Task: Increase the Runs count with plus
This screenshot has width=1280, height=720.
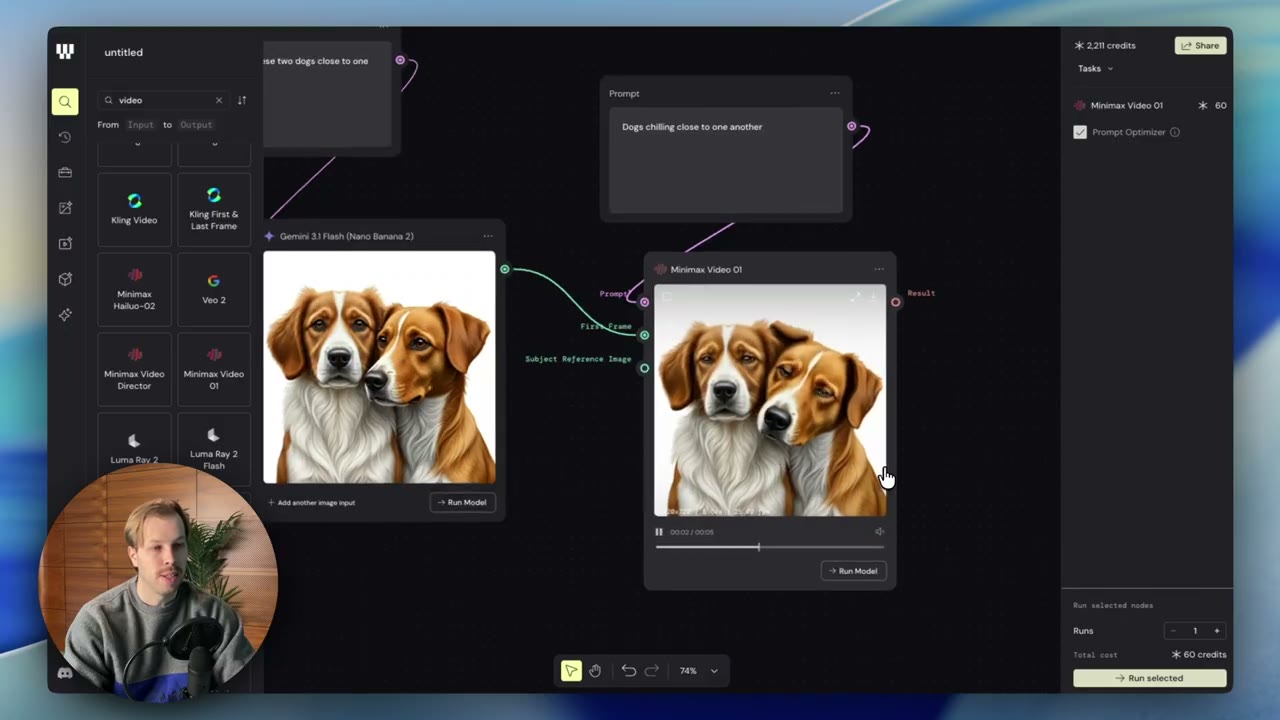Action: click(x=1217, y=631)
